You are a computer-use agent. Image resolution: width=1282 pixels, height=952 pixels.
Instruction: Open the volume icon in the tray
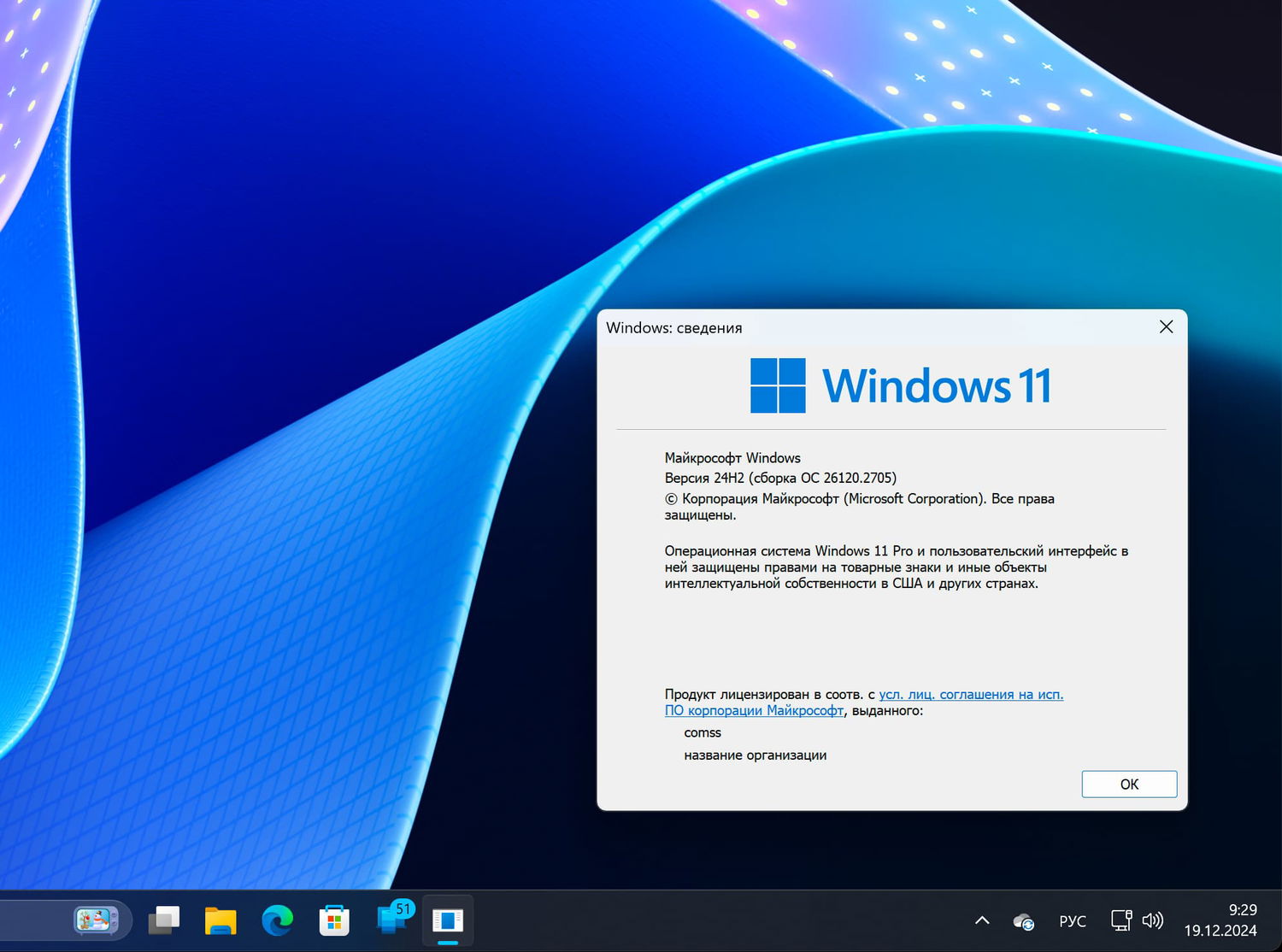pos(1152,920)
